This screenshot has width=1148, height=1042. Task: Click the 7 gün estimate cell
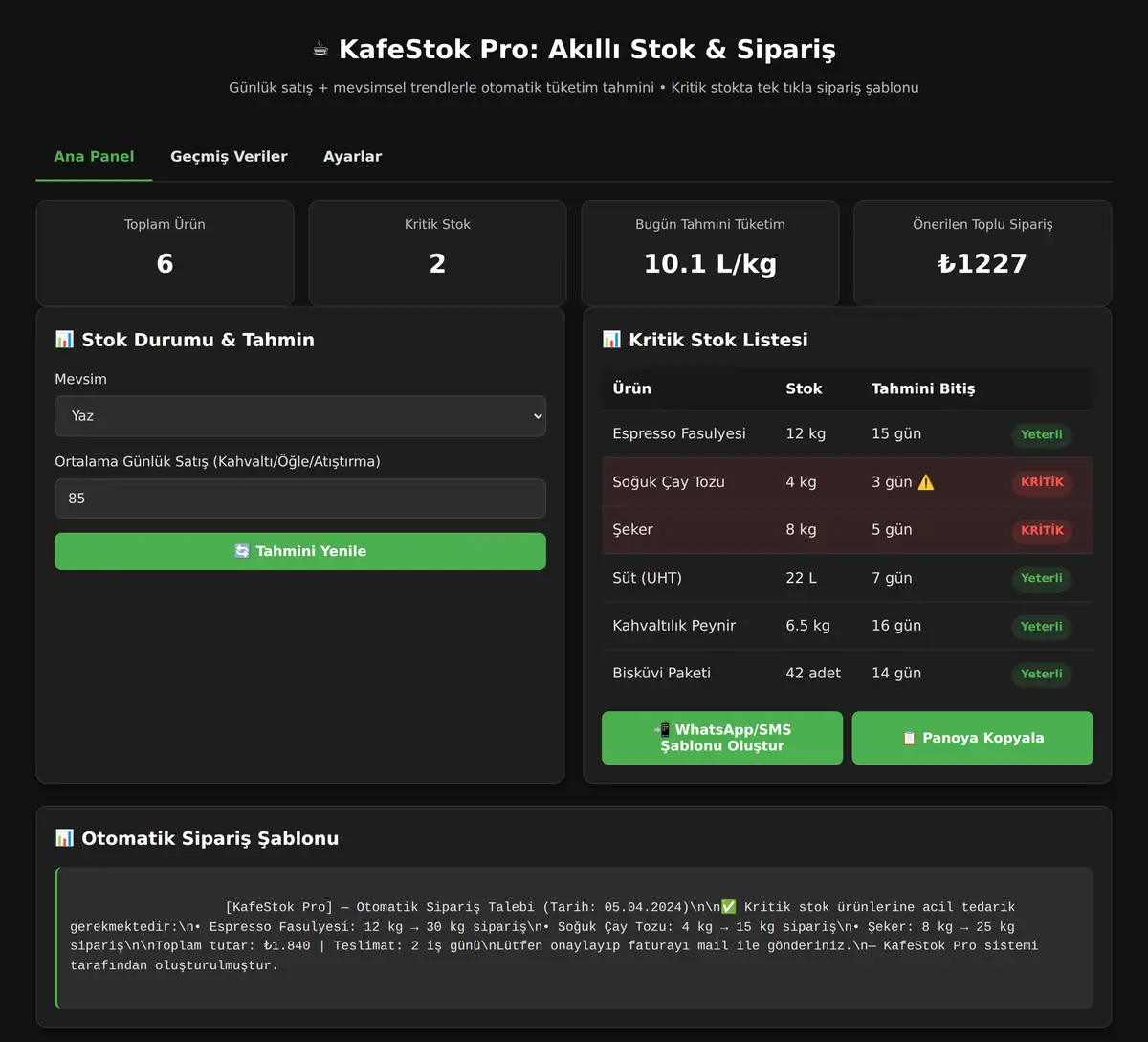point(892,577)
